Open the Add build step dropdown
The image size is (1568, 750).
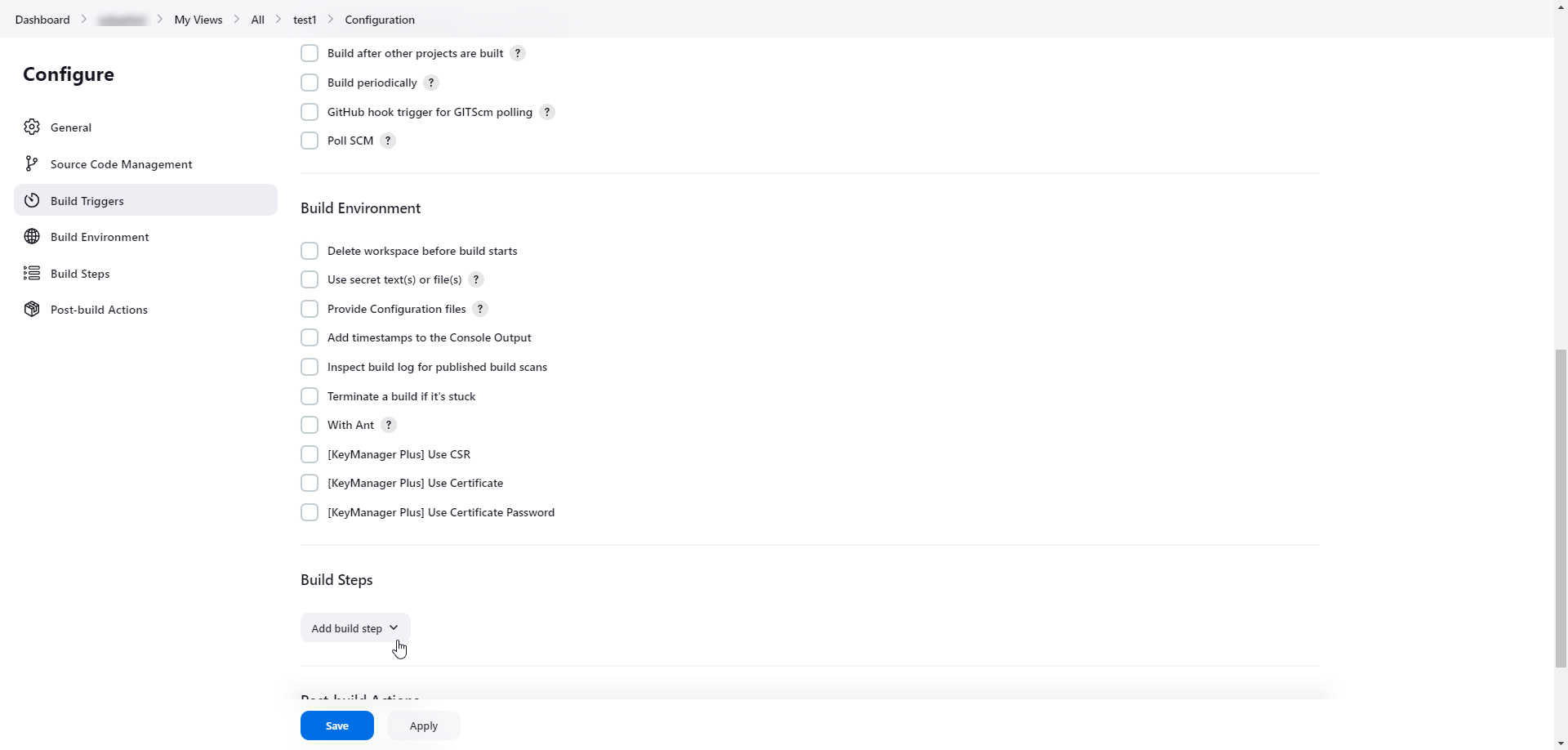pyautogui.click(x=355, y=628)
